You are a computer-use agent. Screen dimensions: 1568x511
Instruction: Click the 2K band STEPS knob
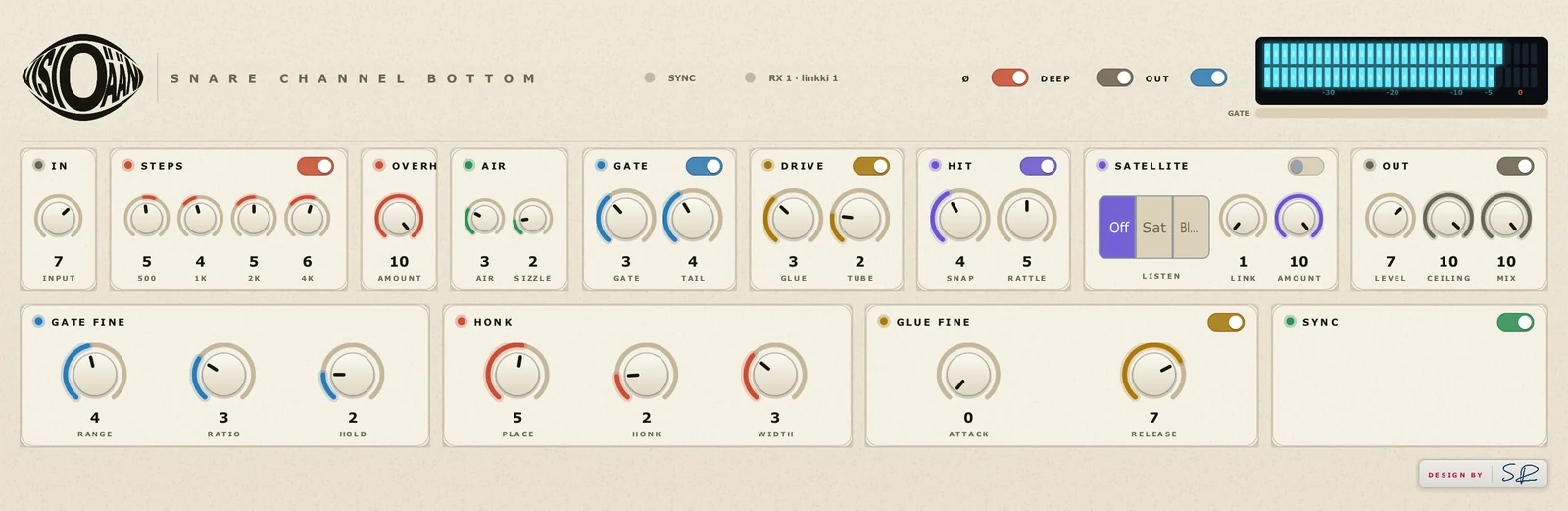pos(254,218)
